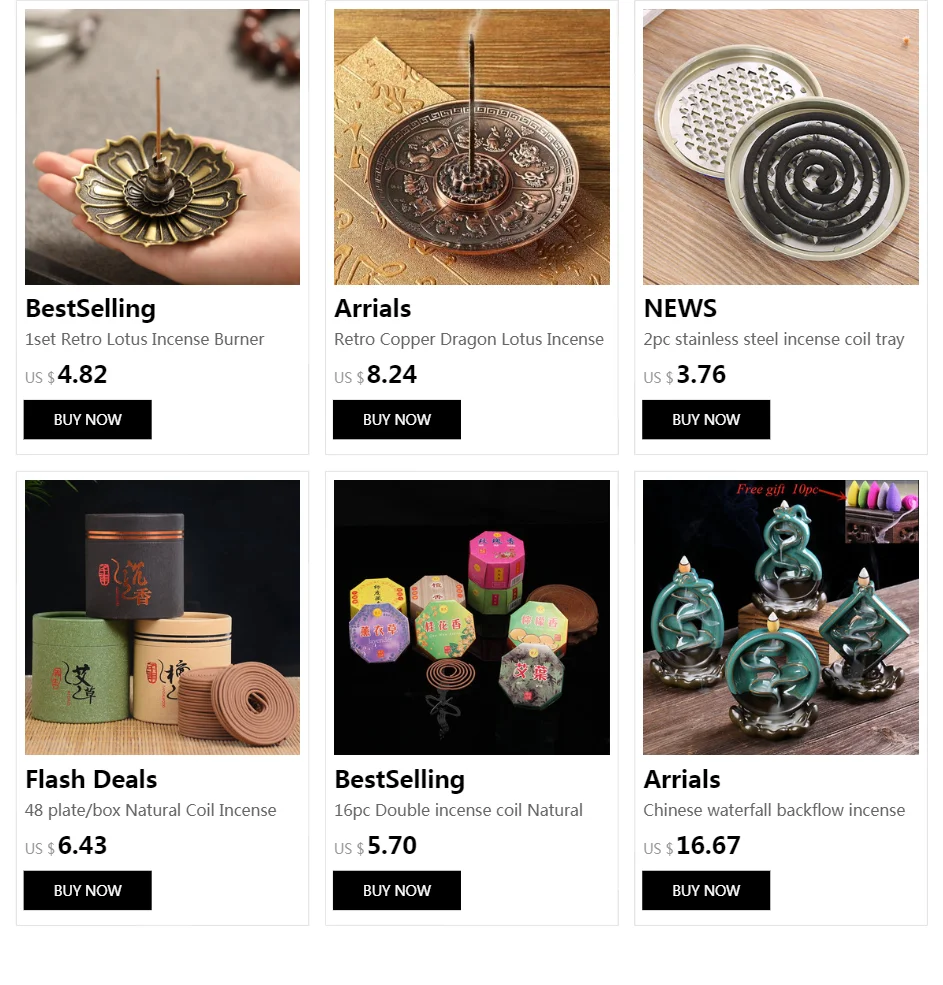Open '1set Retro Lotus Incense Burner' title
Screen dimensions: 943x985
pyautogui.click(x=144, y=339)
